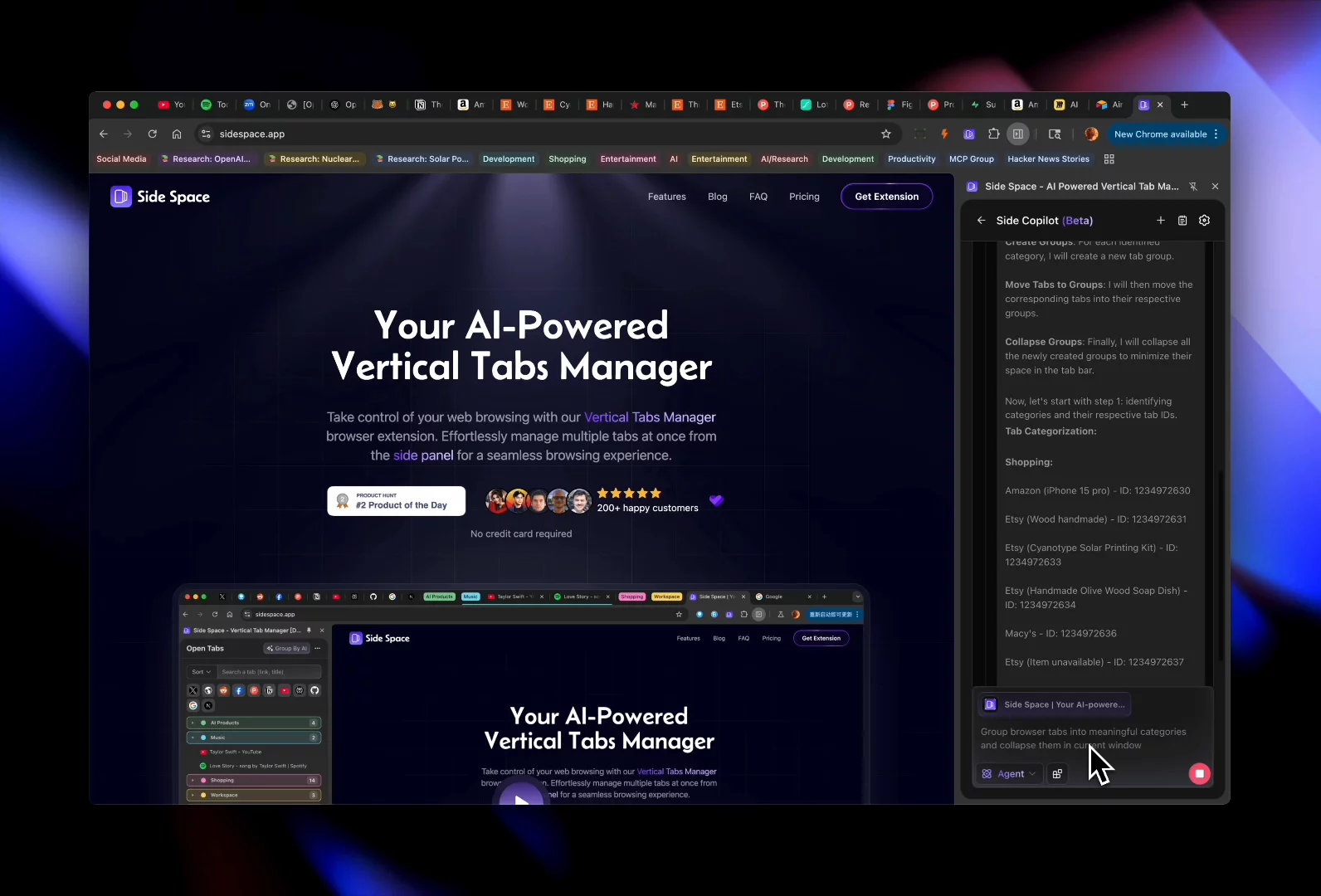Switch to the Macy's star tab
Image resolution: width=1321 pixels, height=896 pixels.
[x=642, y=105]
